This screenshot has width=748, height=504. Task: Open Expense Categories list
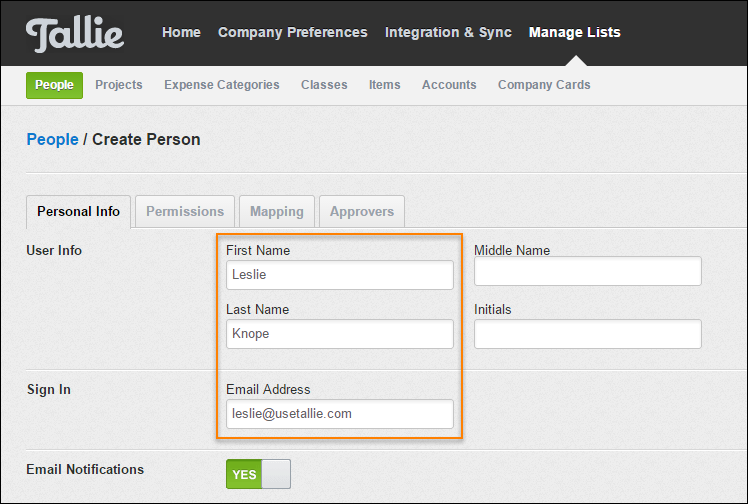tap(222, 84)
